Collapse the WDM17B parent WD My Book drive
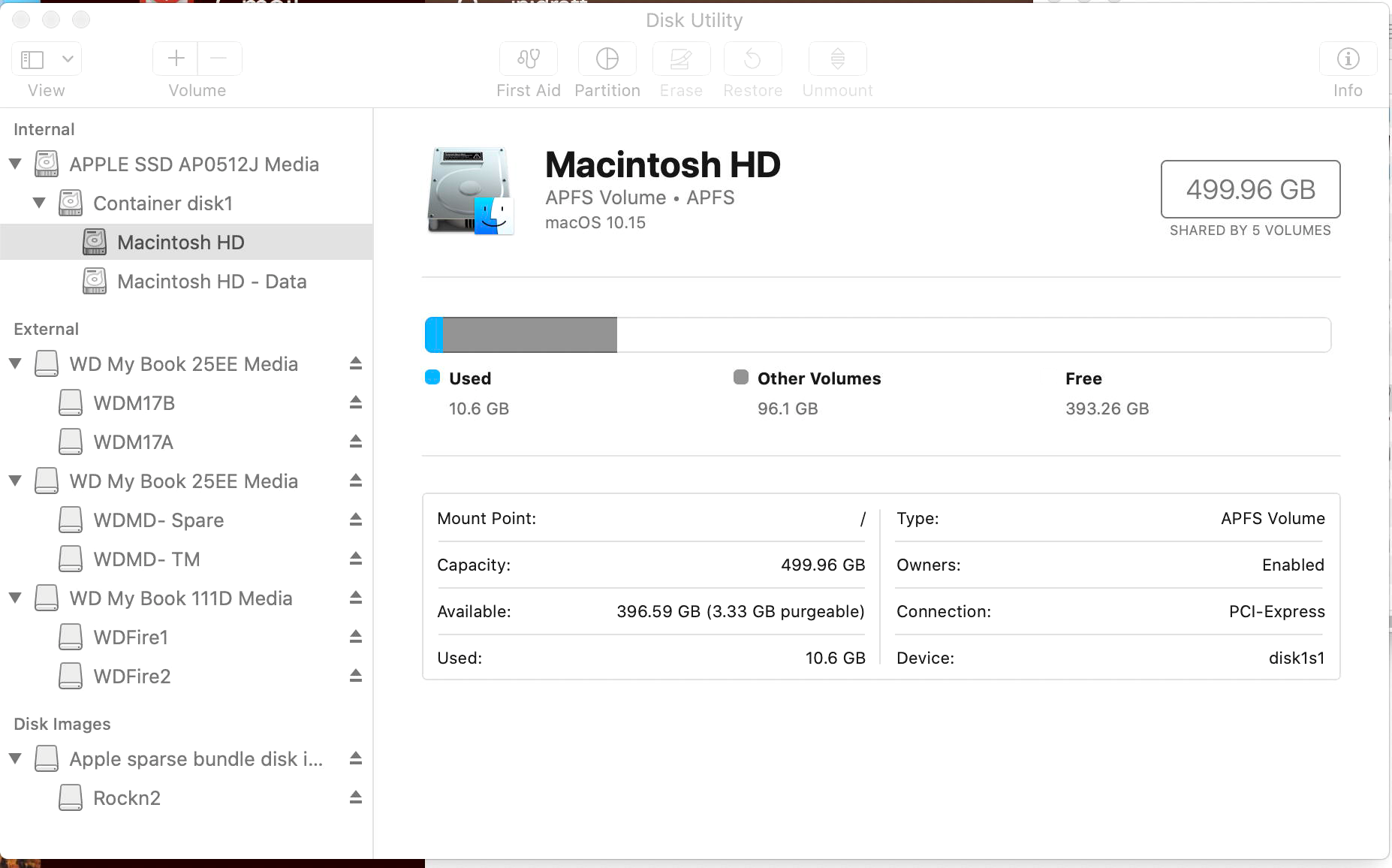Image resolution: width=1392 pixels, height=868 pixels. click(15, 363)
